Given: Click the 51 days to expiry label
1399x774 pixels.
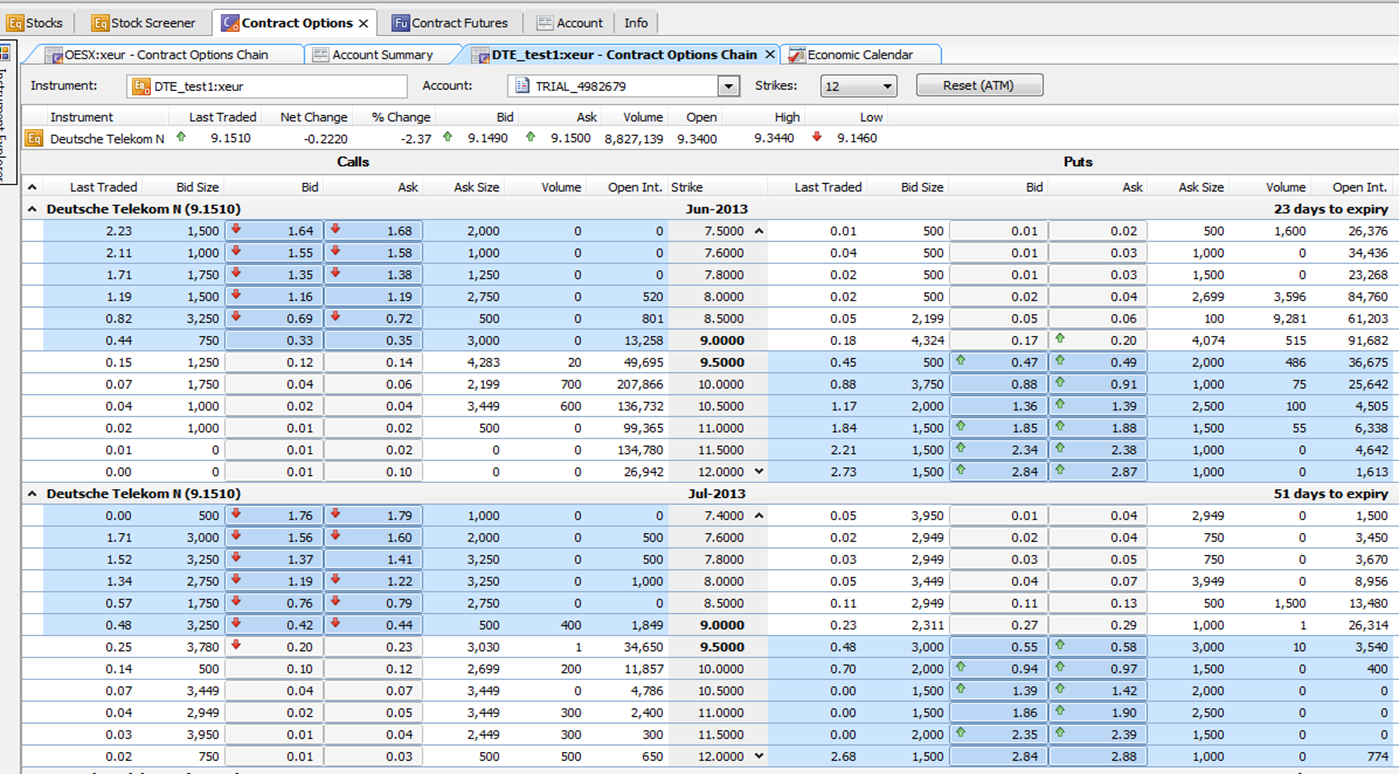Looking at the screenshot, I should click(x=1331, y=494).
